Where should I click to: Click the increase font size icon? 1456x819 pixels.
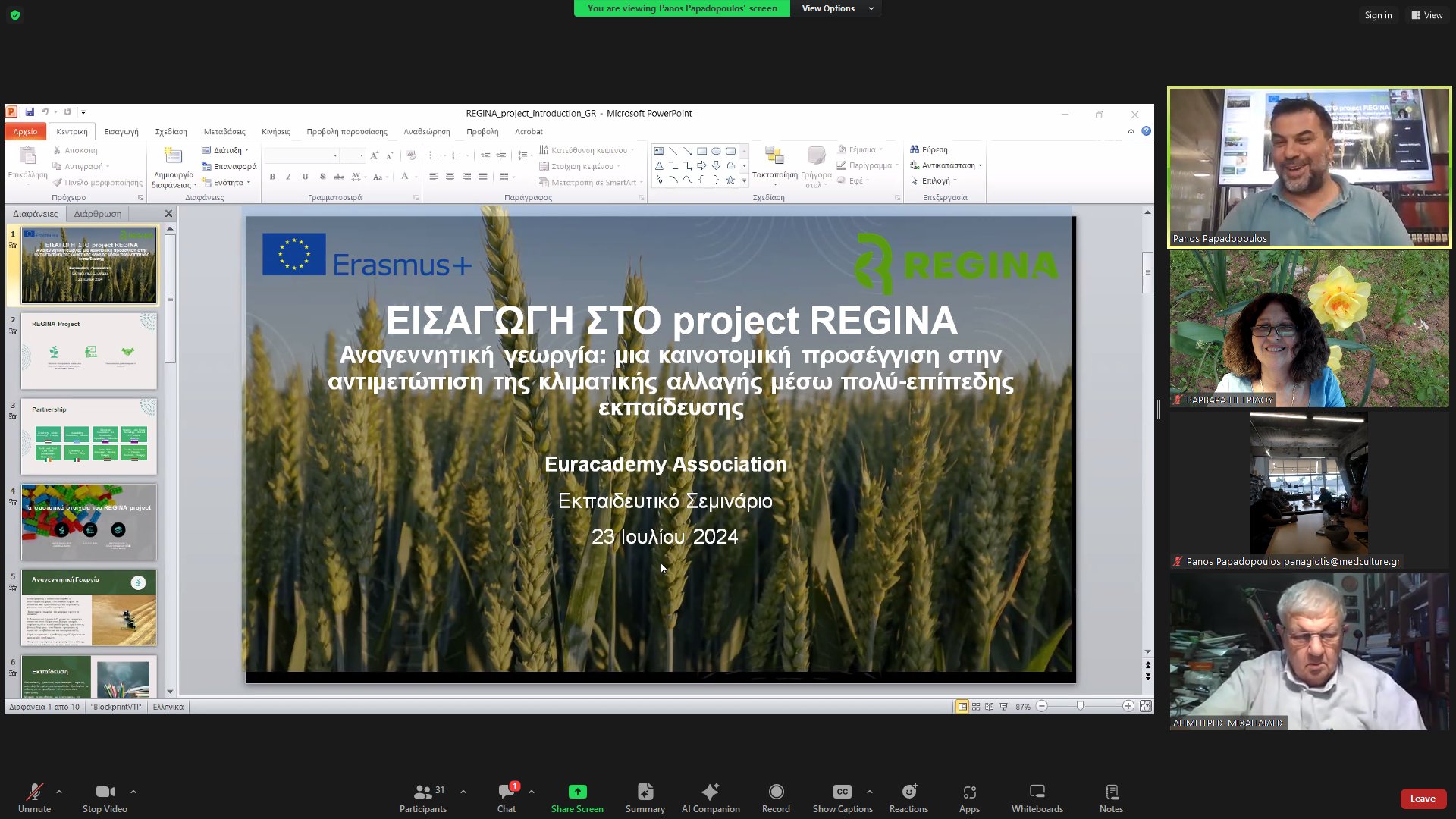coord(374,155)
